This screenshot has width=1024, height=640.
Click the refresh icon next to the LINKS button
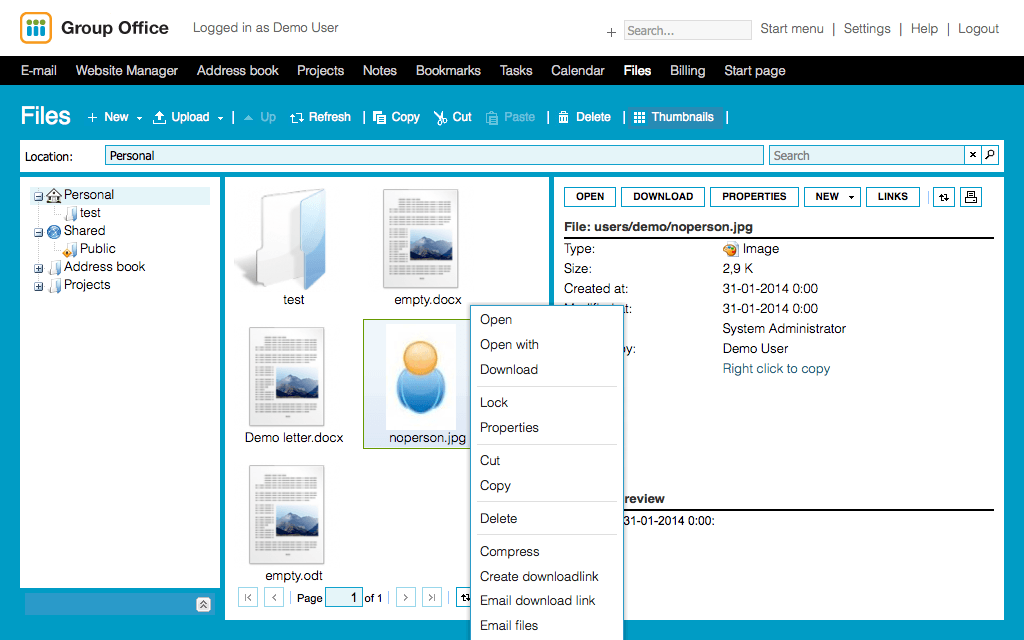tap(943, 197)
